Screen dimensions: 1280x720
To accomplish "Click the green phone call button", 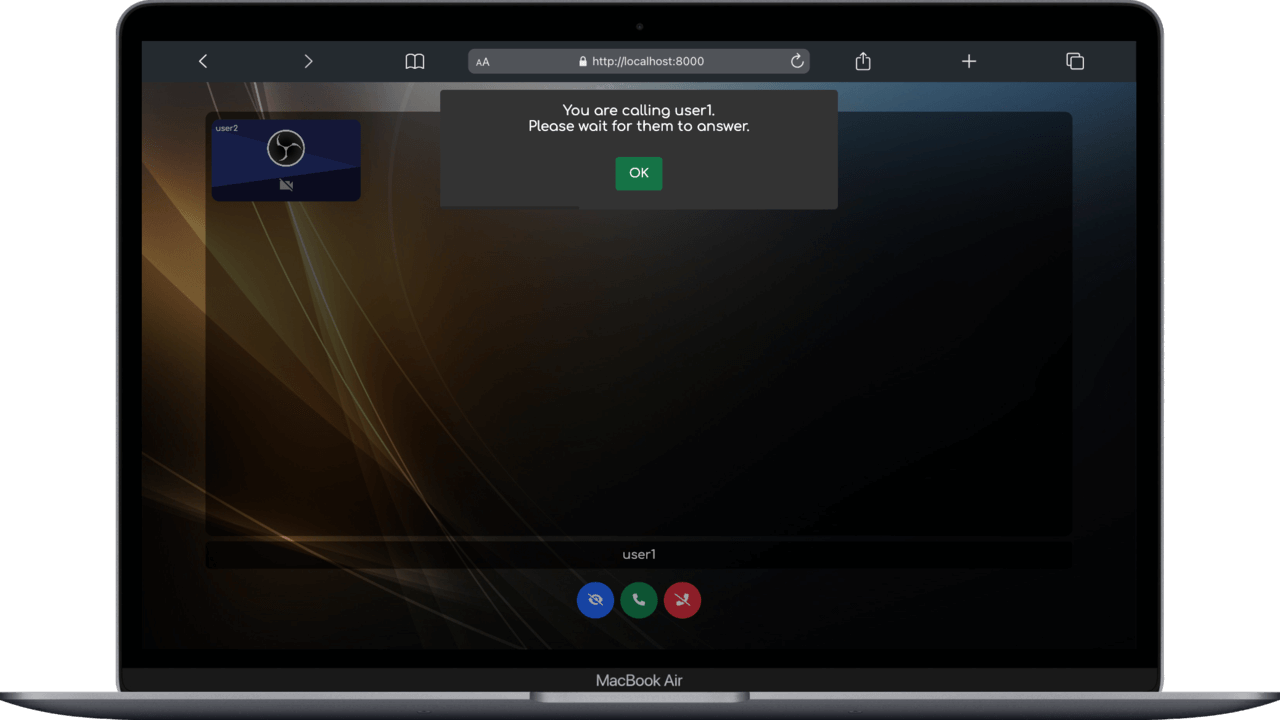I will [639, 600].
